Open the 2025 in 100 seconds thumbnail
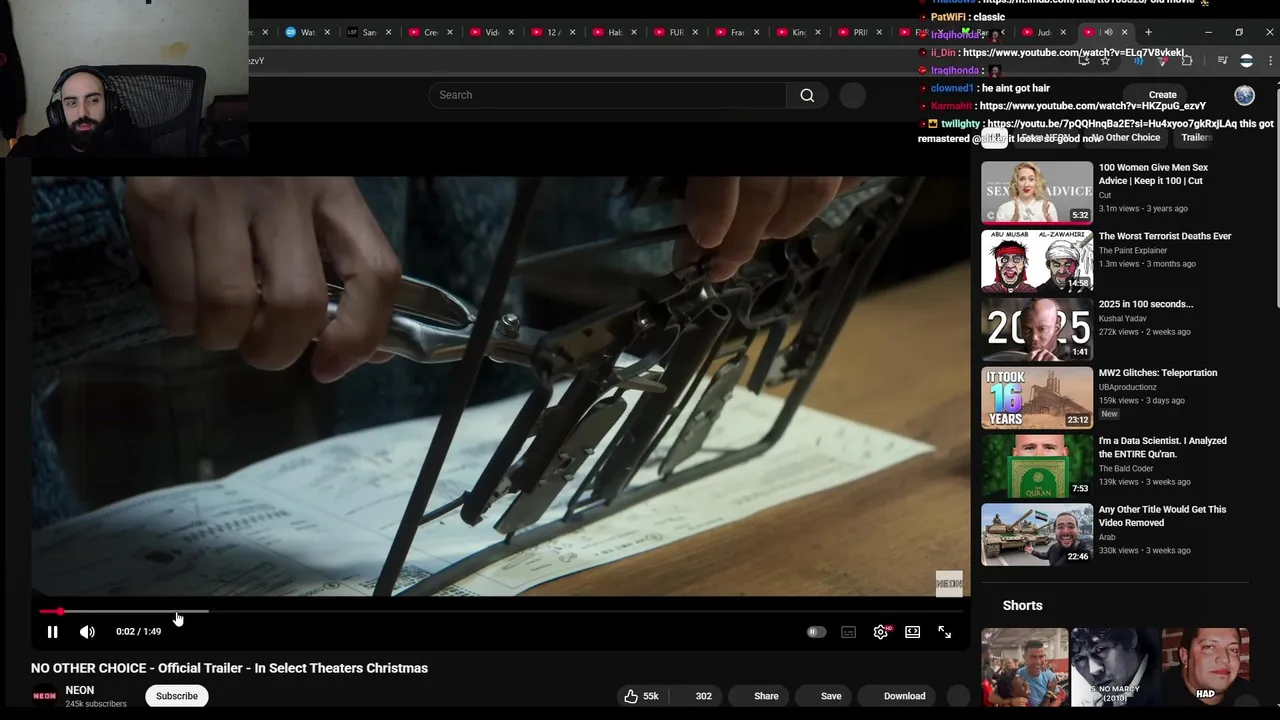The image size is (1280, 720). click(x=1037, y=329)
